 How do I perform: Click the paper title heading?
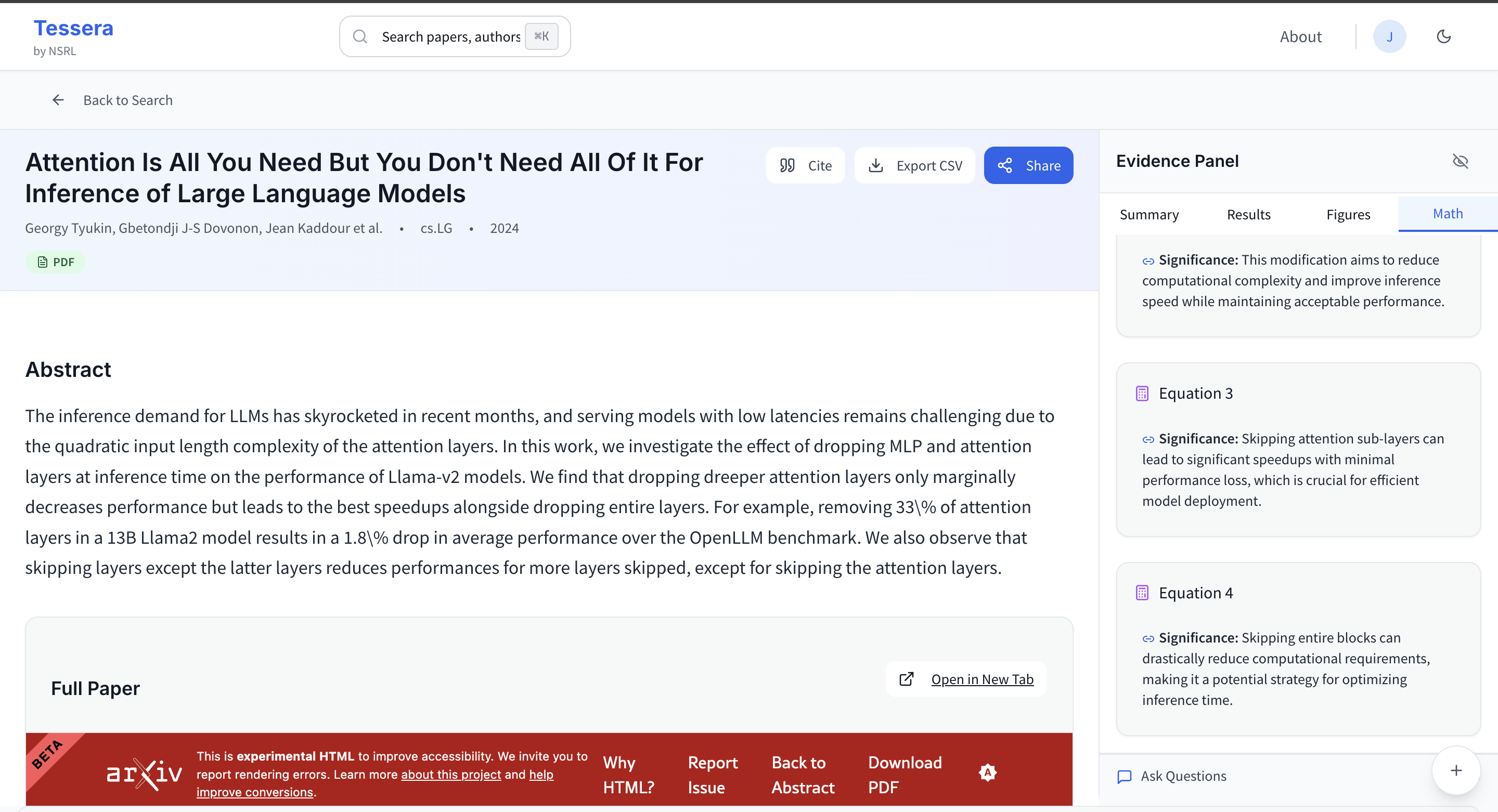[364, 178]
